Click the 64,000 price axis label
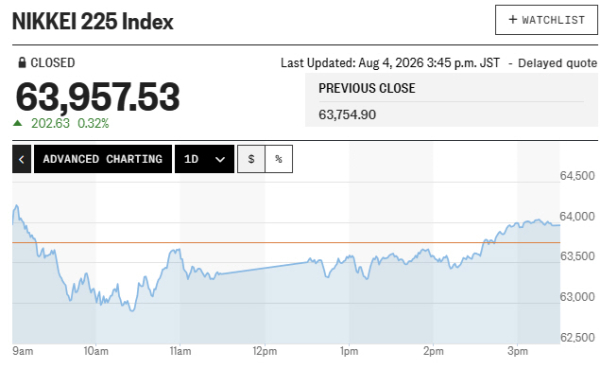 pos(577,216)
